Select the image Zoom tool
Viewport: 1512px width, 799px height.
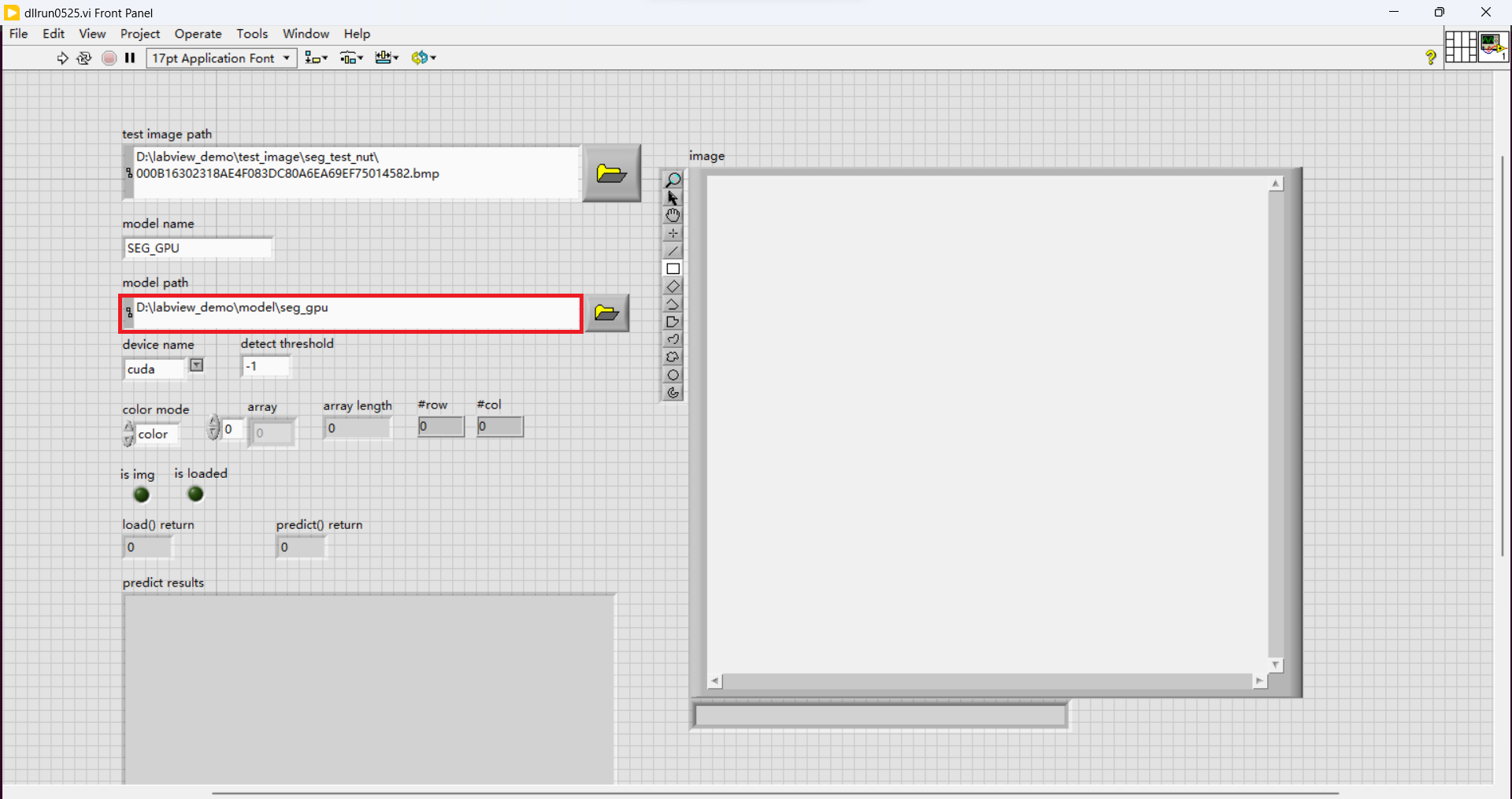point(673,180)
